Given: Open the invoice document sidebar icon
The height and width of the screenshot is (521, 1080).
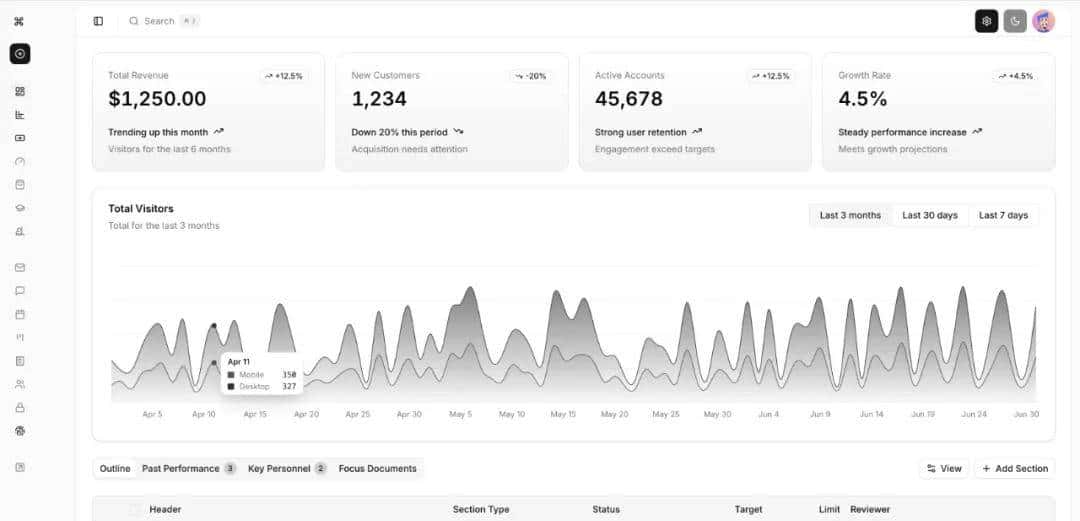Looking at the screenshot, I should 20,361.
